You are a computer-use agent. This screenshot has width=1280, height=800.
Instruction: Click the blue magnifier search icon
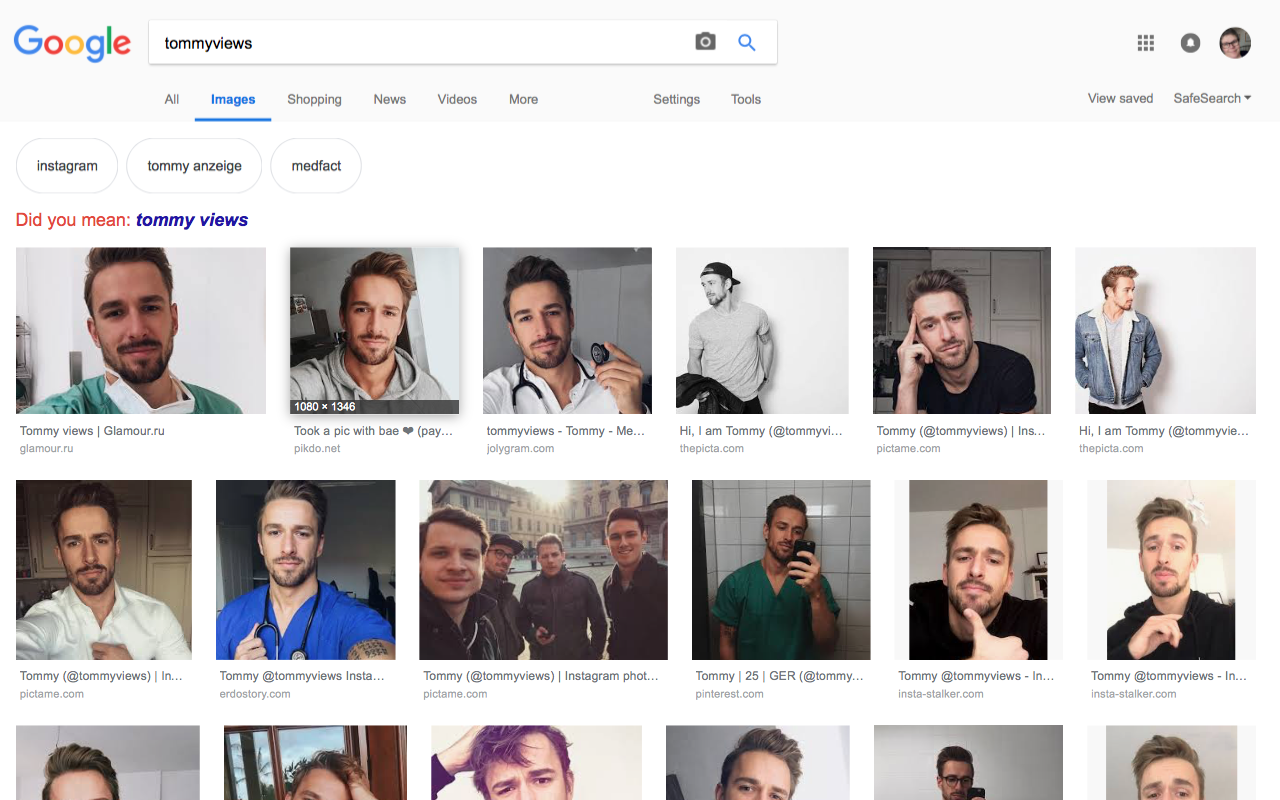[747, 42]
